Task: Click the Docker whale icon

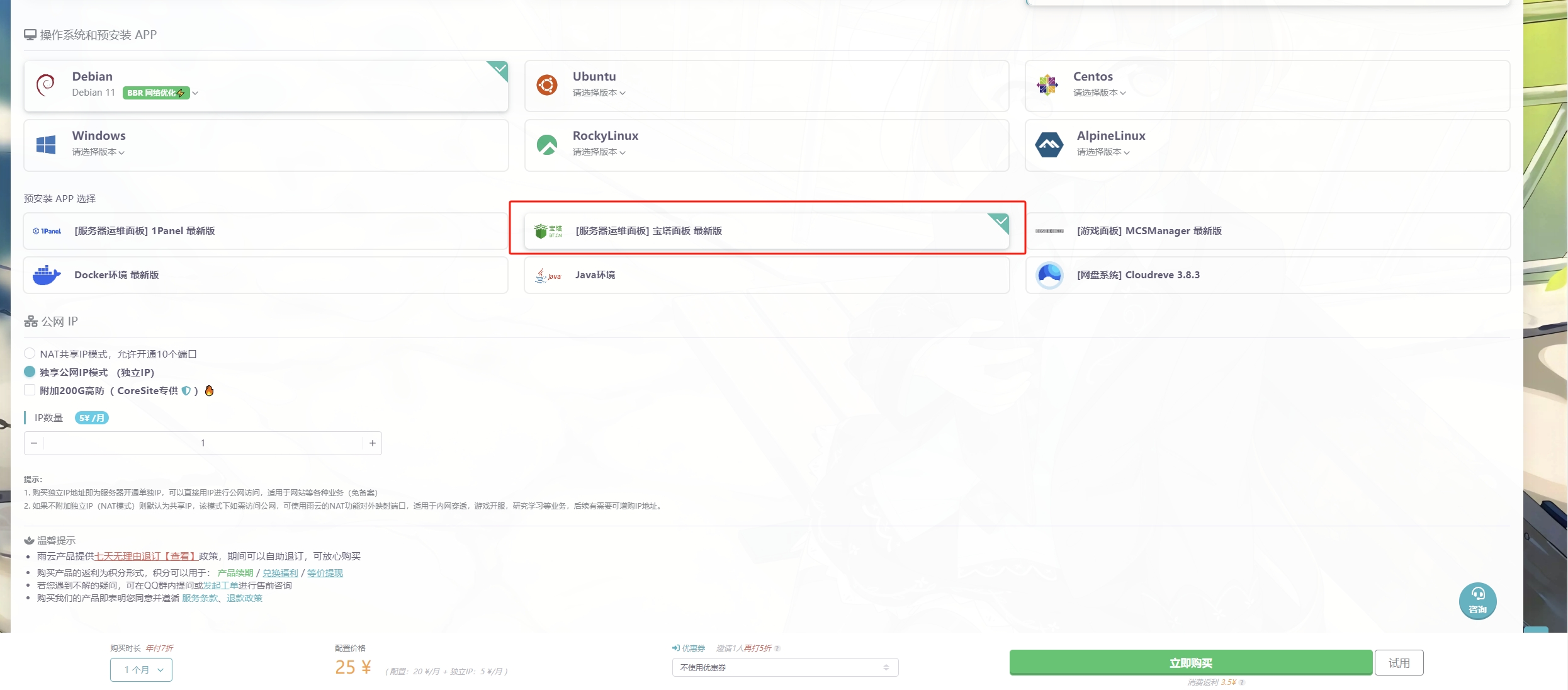Action: click(47, 275)
